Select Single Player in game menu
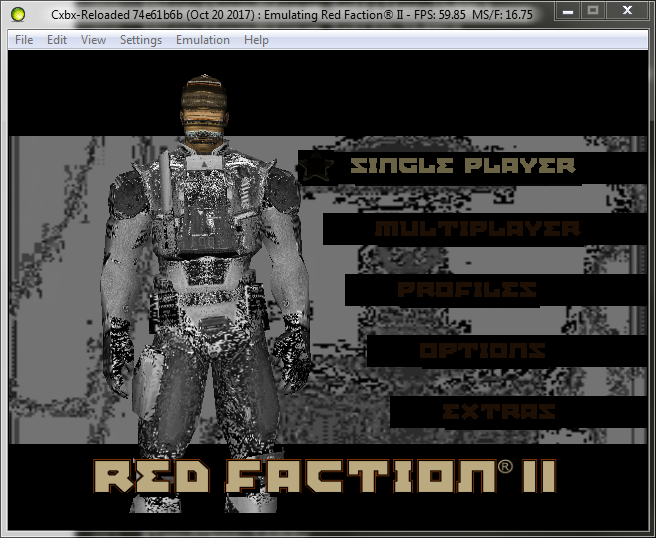The image size is (656, 538). click(463, 166)
